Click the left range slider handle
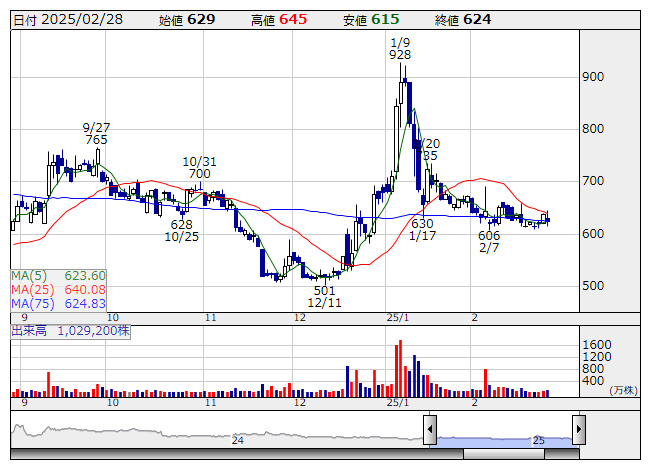This screenshot has width=653, height=470. (x=430, y=431)
